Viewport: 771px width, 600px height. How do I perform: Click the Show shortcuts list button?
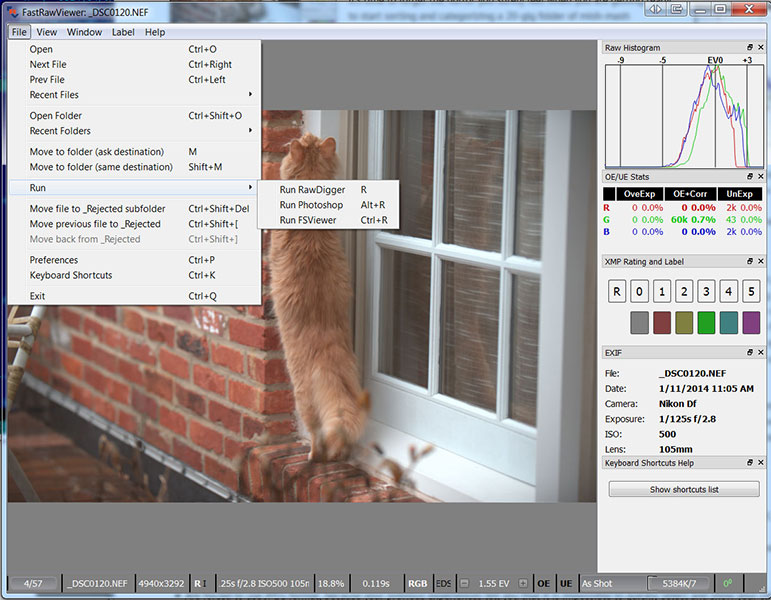coord(684,489)
